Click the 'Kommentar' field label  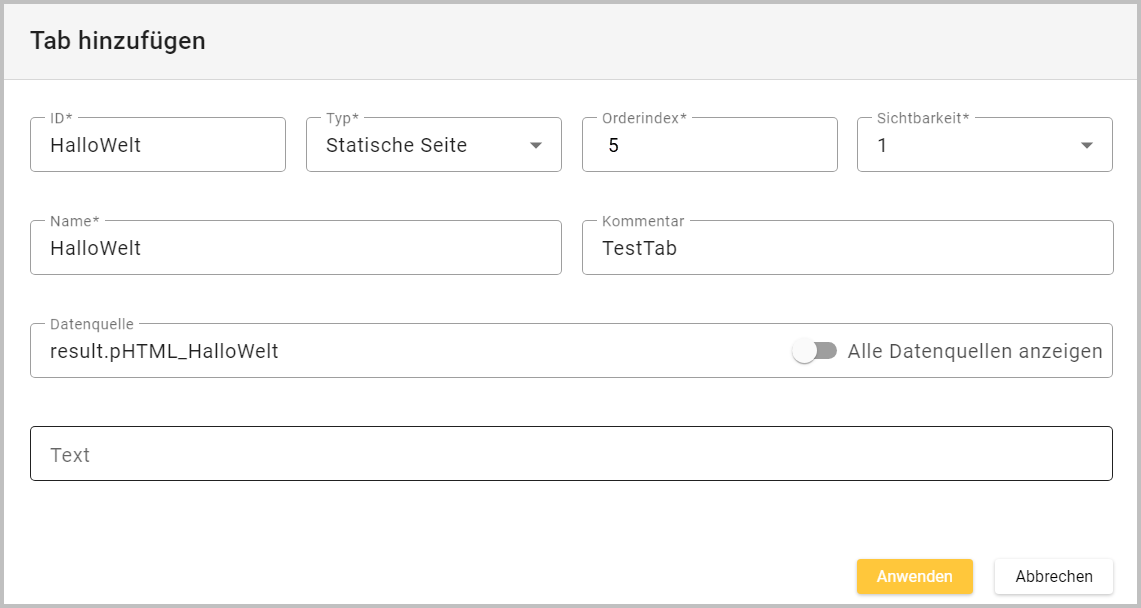point(642,221)
